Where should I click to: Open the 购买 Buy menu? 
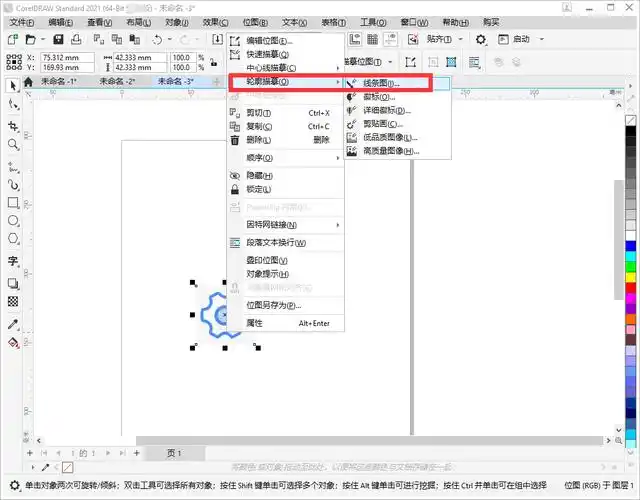(491, 22)
